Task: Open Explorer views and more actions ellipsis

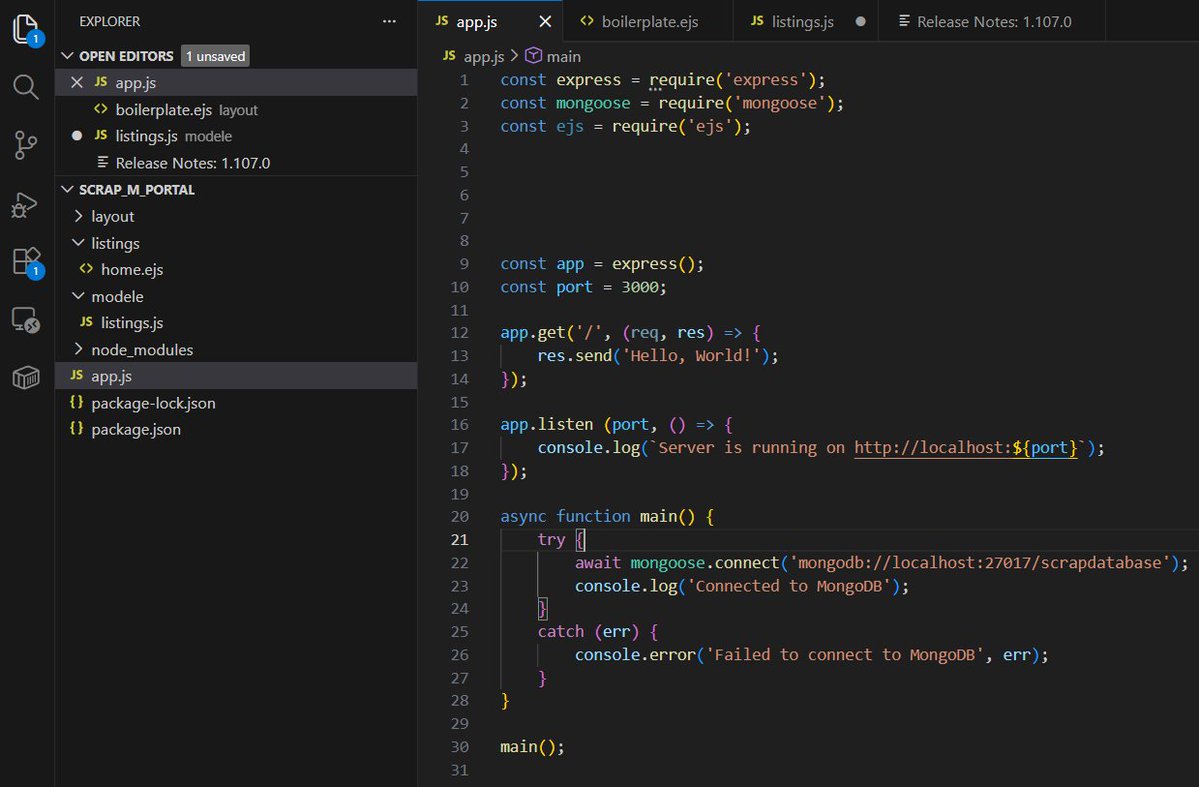Action: tap(389, 21)
